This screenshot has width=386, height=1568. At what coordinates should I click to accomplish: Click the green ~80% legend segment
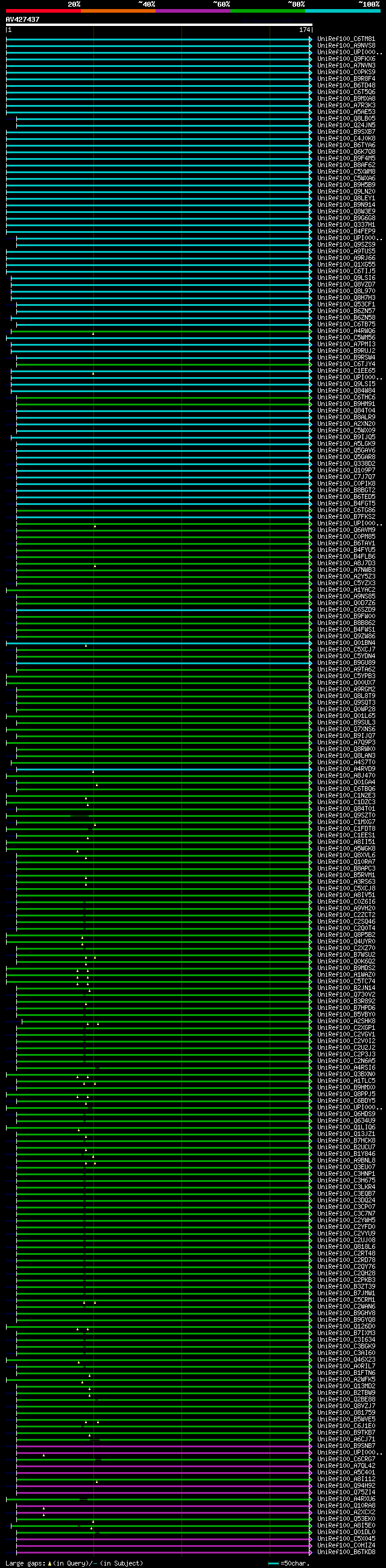pos(268,10)
